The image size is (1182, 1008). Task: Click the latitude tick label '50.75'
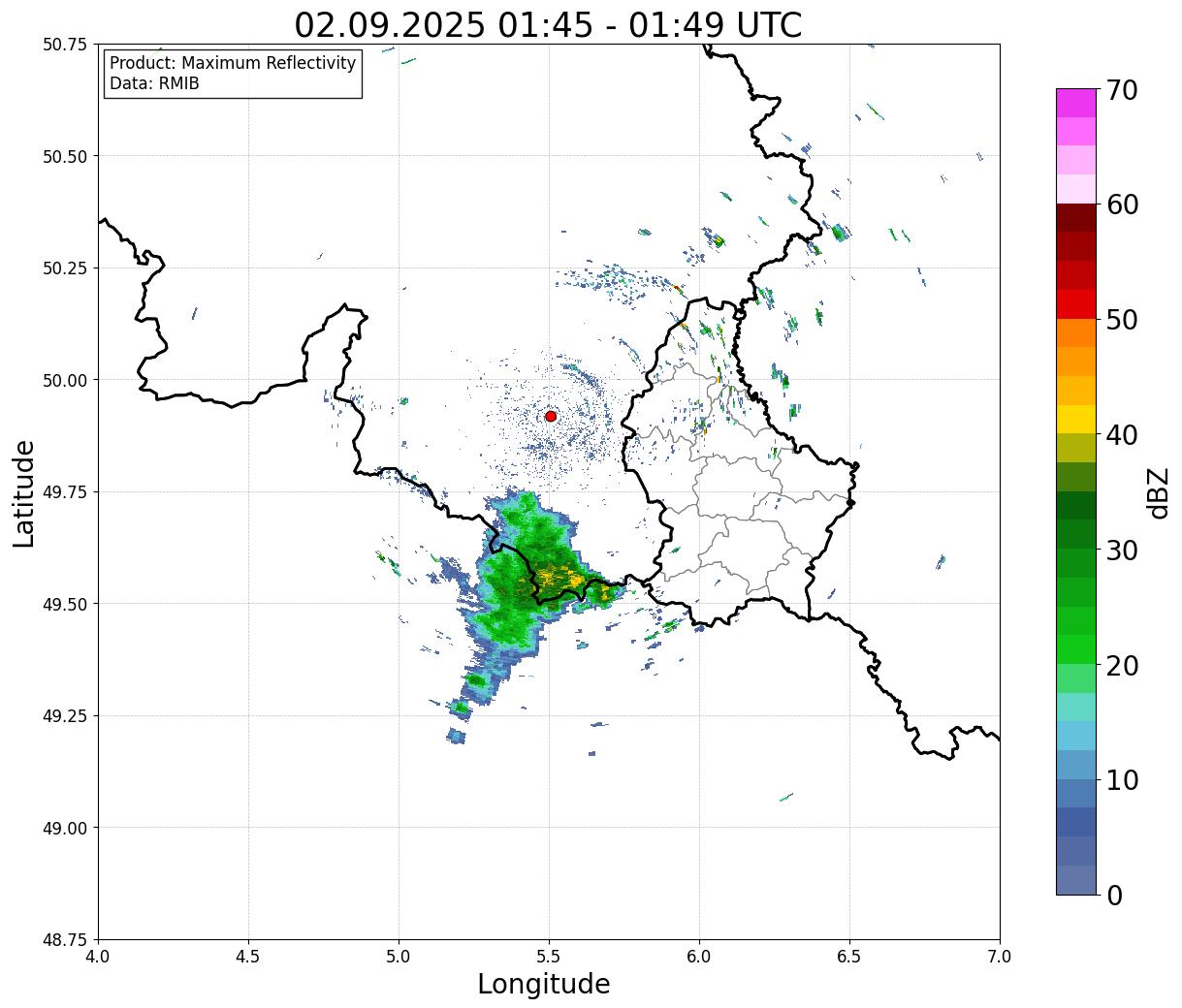pyautogui.click(x=65, y=45)
